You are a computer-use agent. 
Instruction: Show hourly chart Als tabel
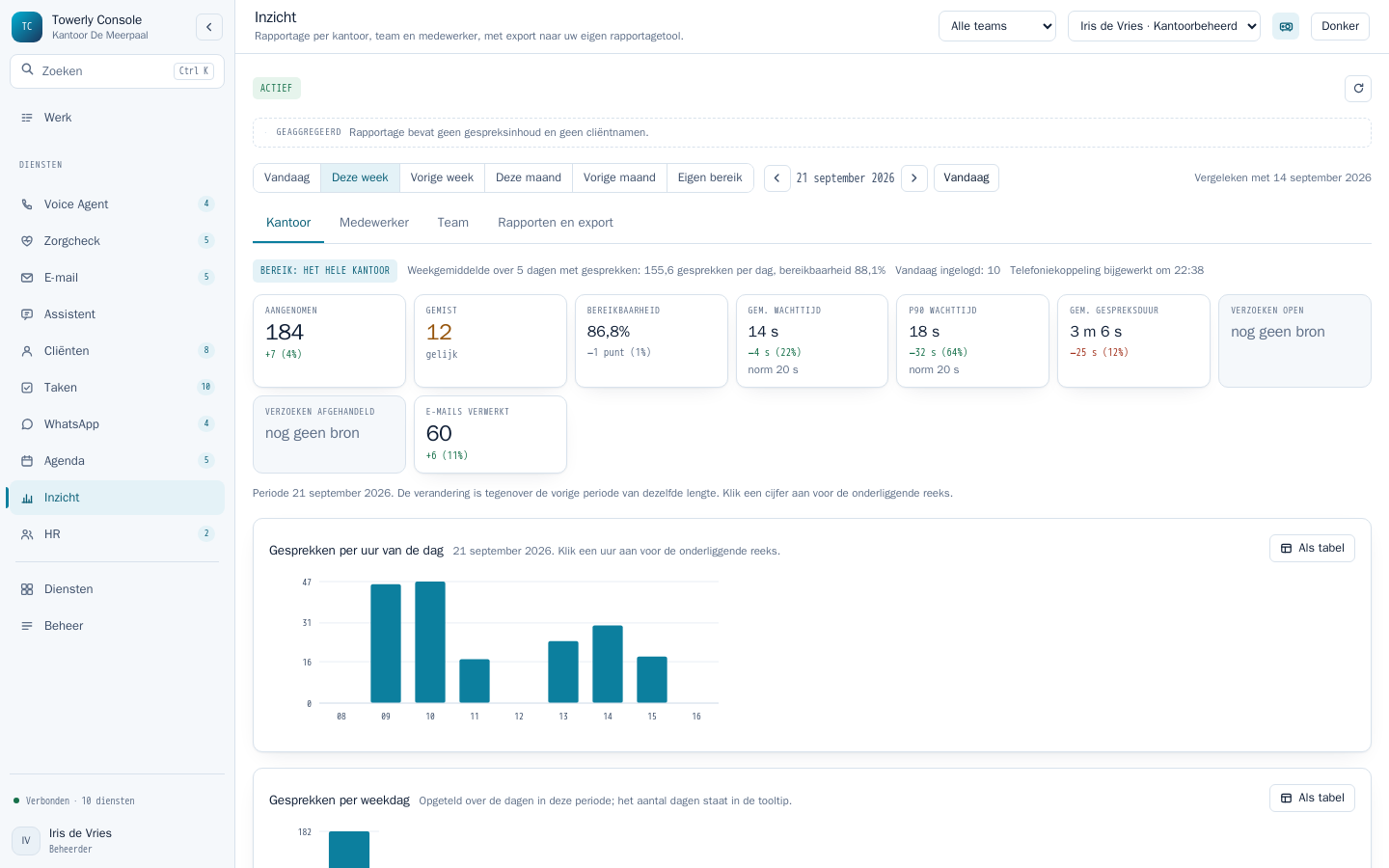pos(1312,549)
